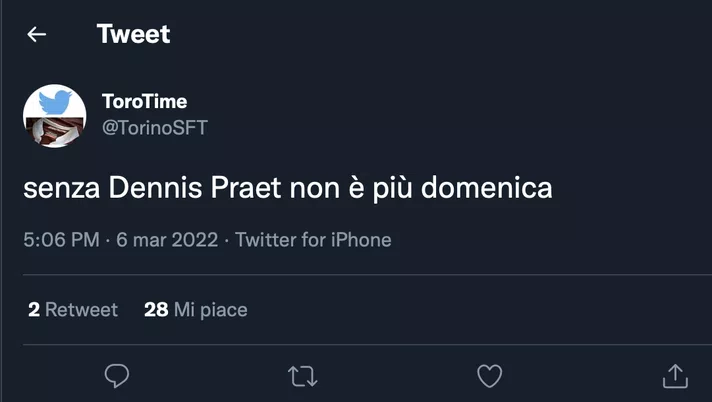The width and height of the screenshot is (712, 402).
Task: Click the words non è più
Action: pyautogui.click(x=350, y=188)
